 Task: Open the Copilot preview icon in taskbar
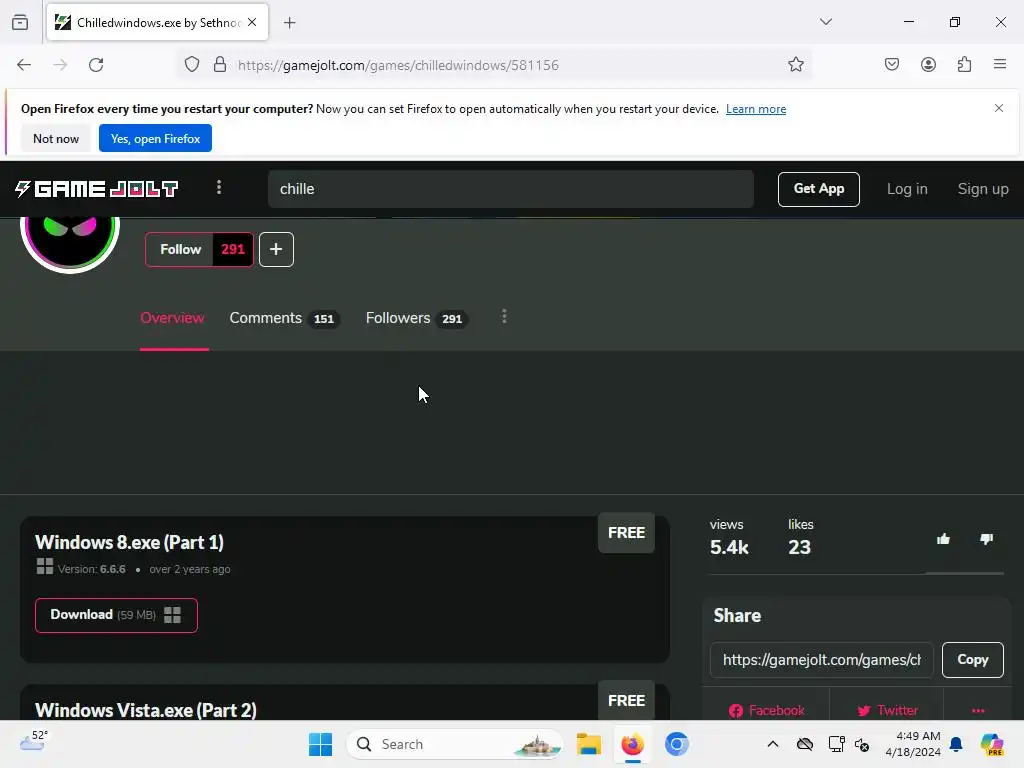991,744
